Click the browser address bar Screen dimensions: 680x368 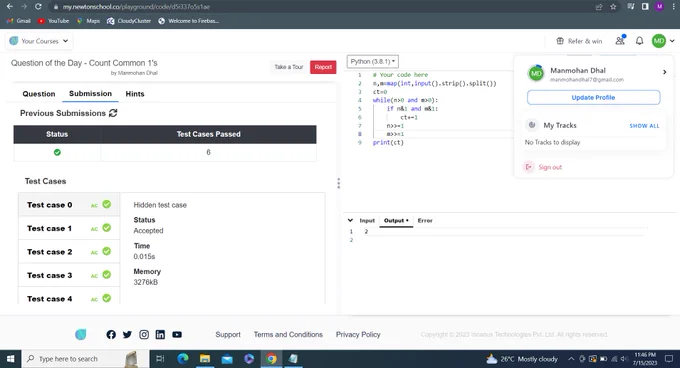click(321, 7)
